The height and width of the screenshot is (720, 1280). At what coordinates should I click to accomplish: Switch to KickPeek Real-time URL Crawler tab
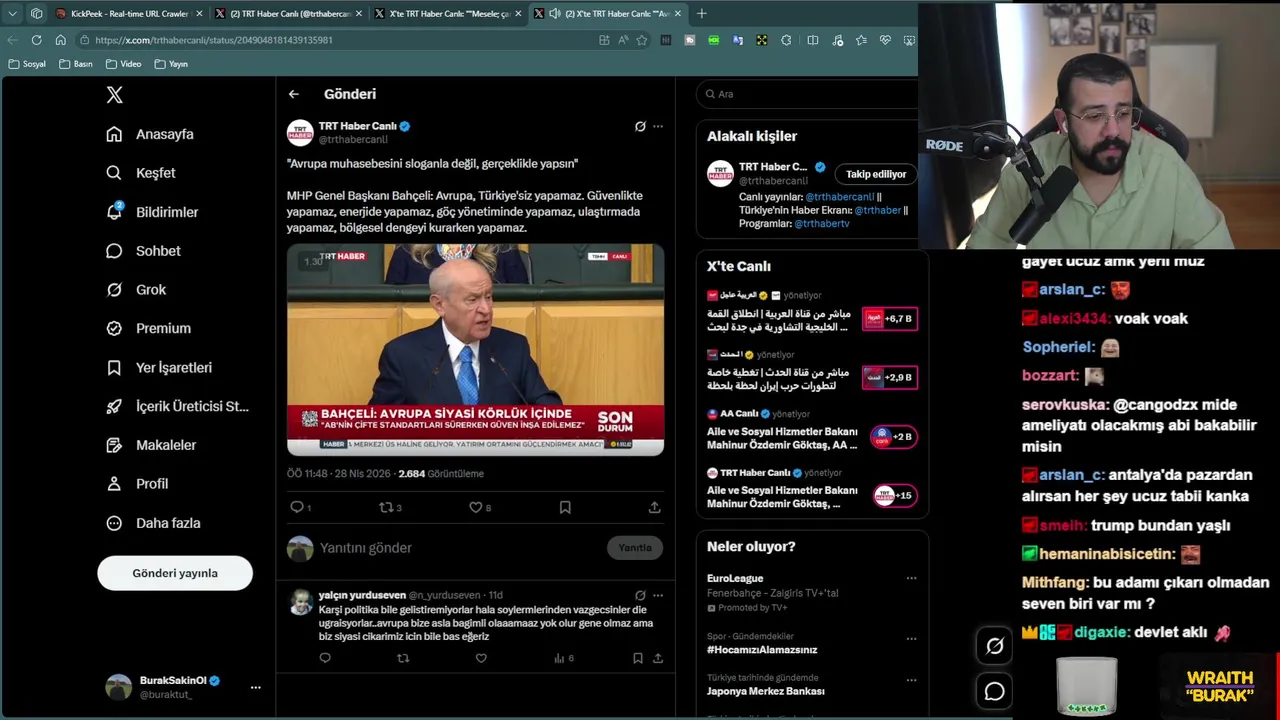[x=128, y=14]
